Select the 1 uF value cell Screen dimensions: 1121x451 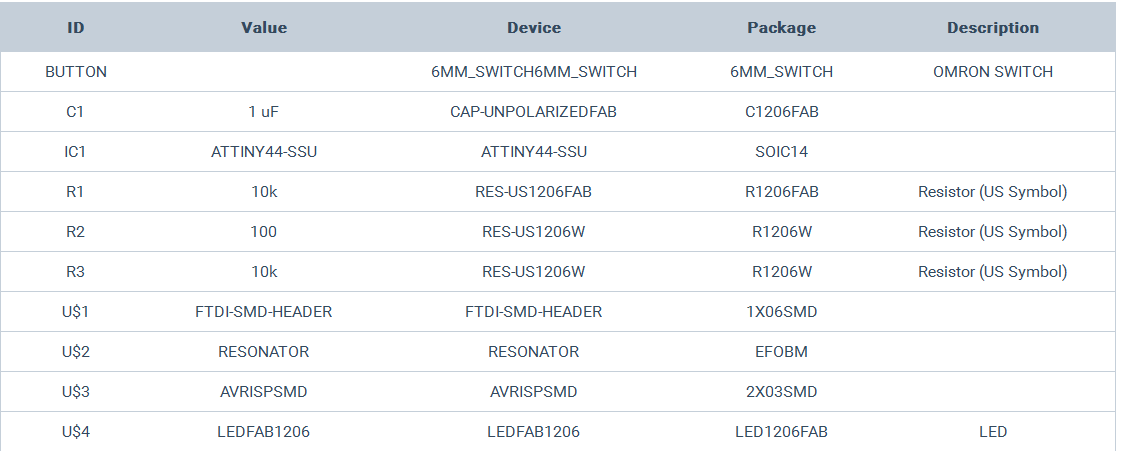(x=264, y=112)
